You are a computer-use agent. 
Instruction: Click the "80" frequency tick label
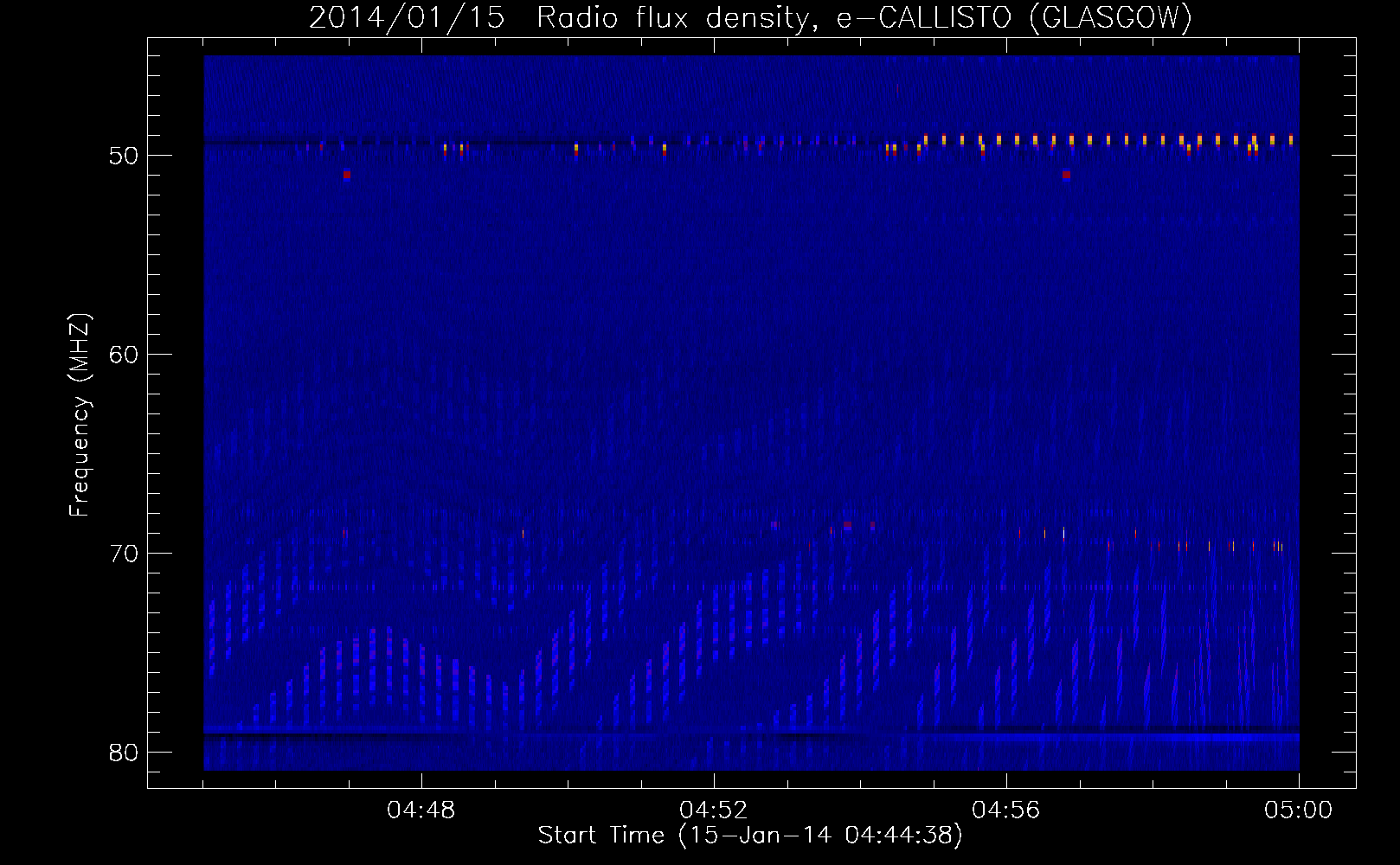(124, 753)
